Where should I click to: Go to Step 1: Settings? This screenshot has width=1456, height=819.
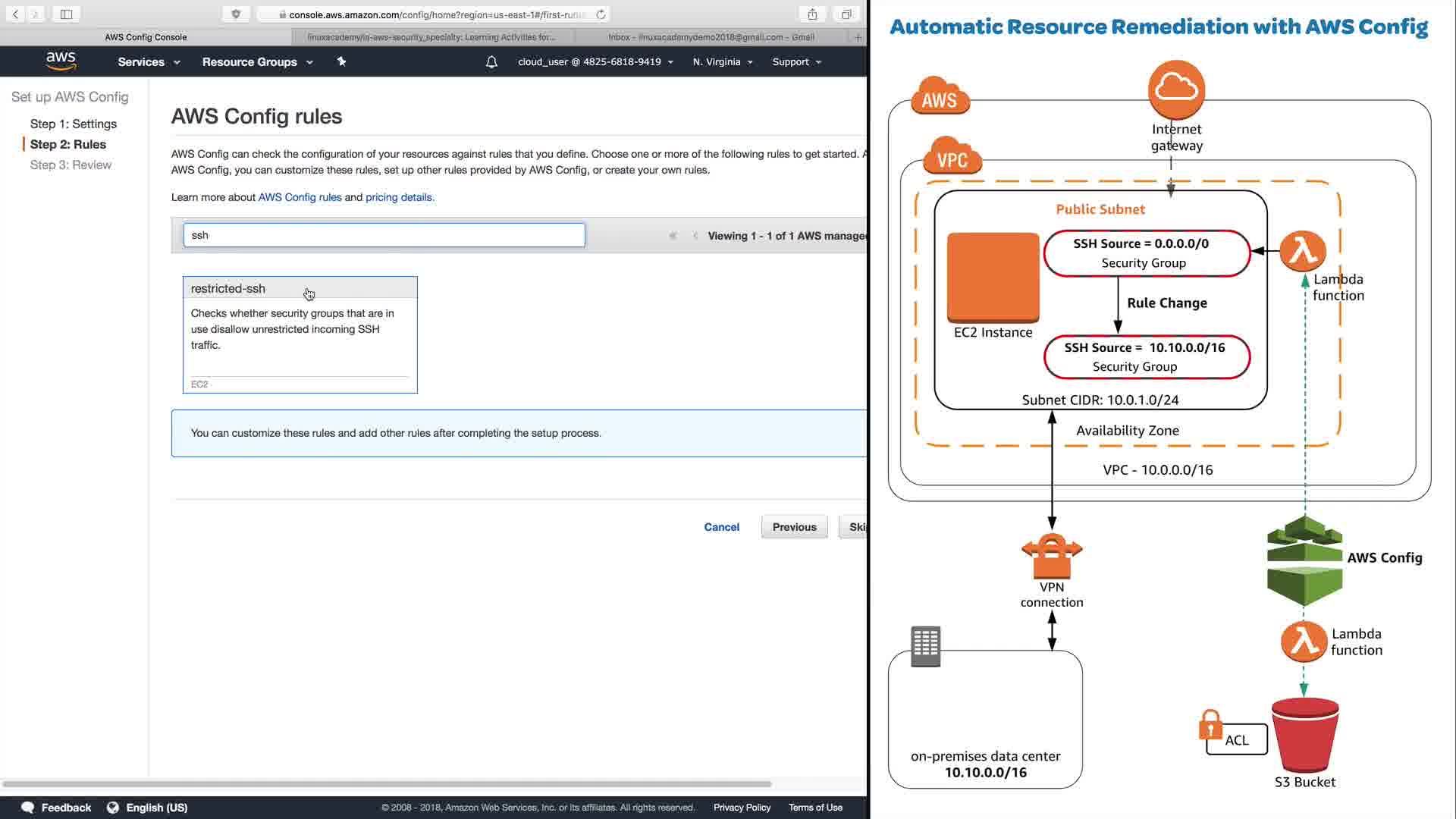pyautogui.click(x=74, y=124)
